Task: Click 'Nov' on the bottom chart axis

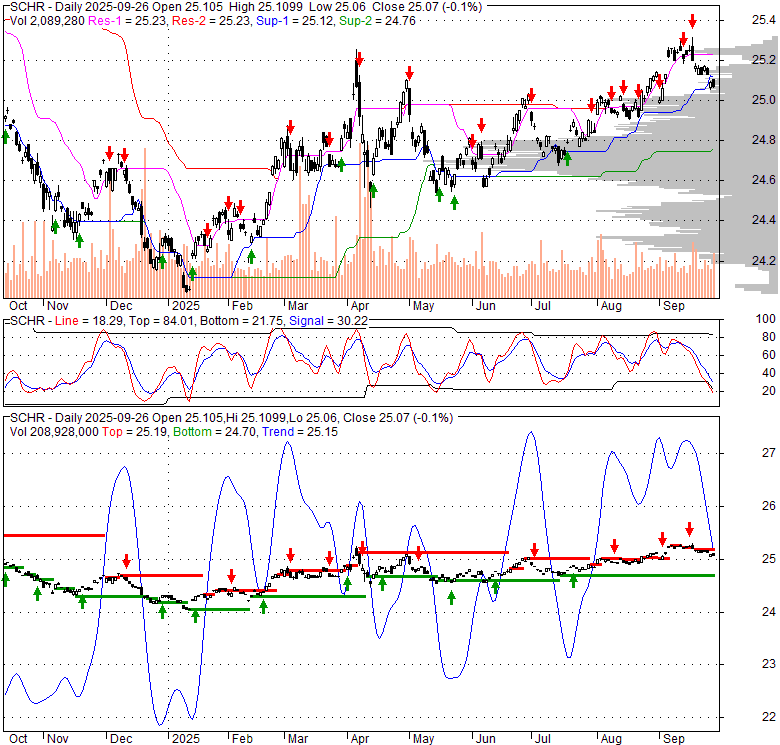Action: pyautogui.click(x=58, y=739)
